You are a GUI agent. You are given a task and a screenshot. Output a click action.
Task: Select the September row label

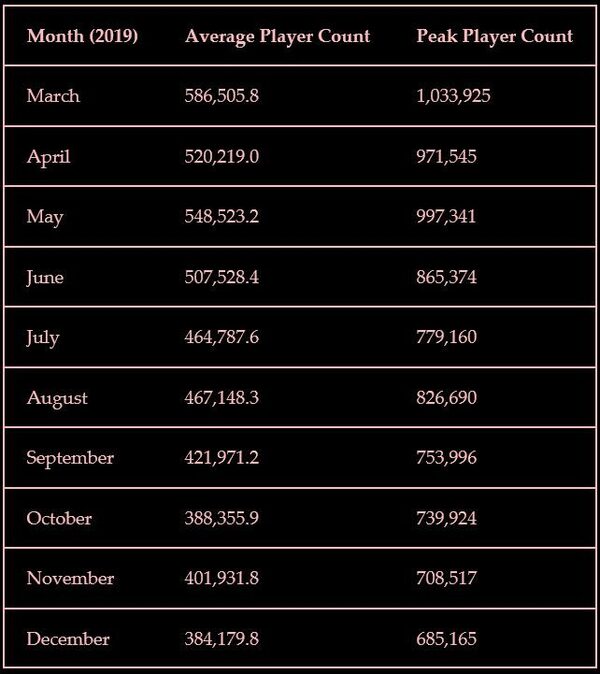[x=70, y=458]
